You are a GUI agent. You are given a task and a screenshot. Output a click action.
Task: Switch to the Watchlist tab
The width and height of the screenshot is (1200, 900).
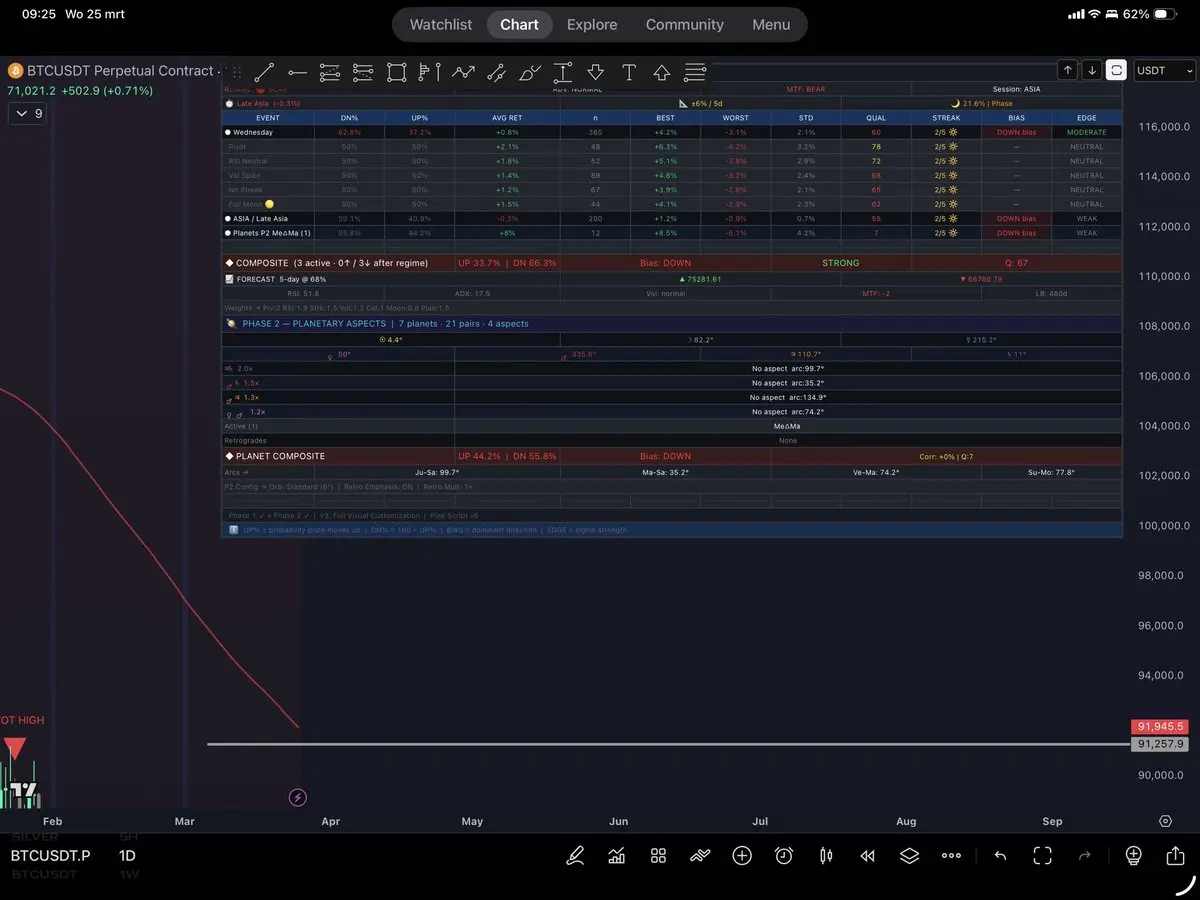click(x=441, y=25)
